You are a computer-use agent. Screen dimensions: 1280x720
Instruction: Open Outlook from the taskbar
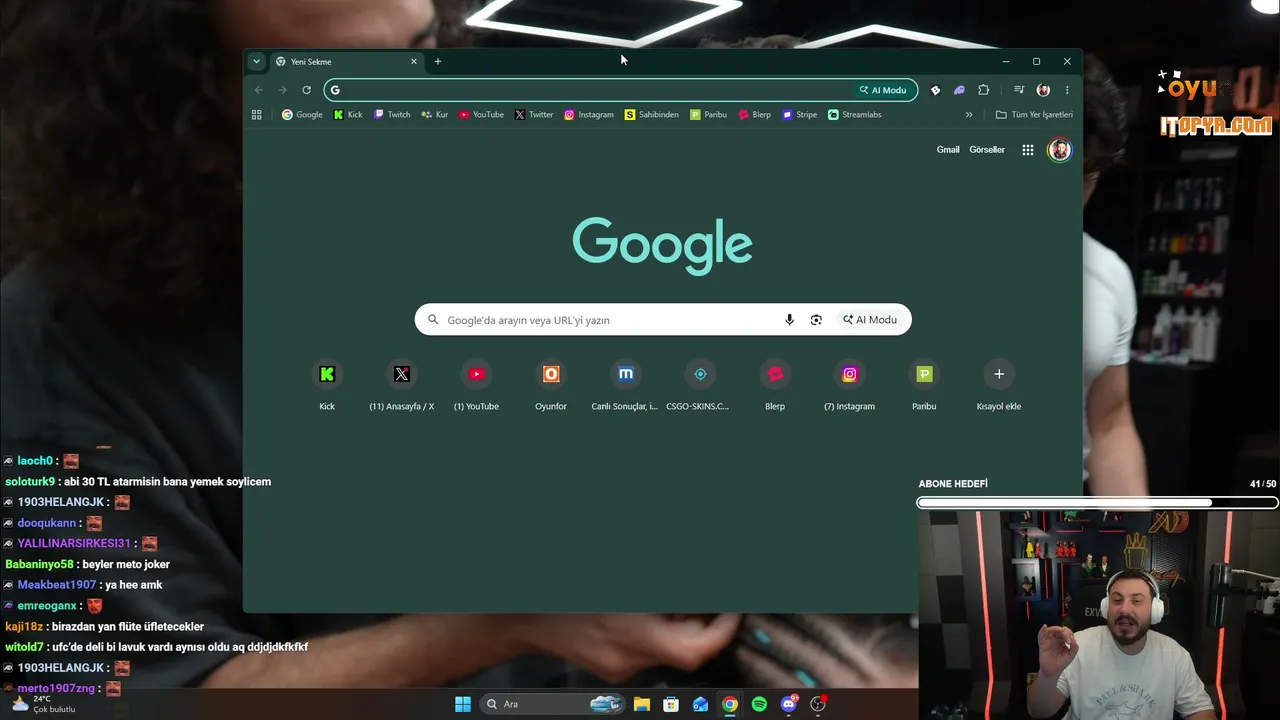pyautogui.click(x=701, y=704)
